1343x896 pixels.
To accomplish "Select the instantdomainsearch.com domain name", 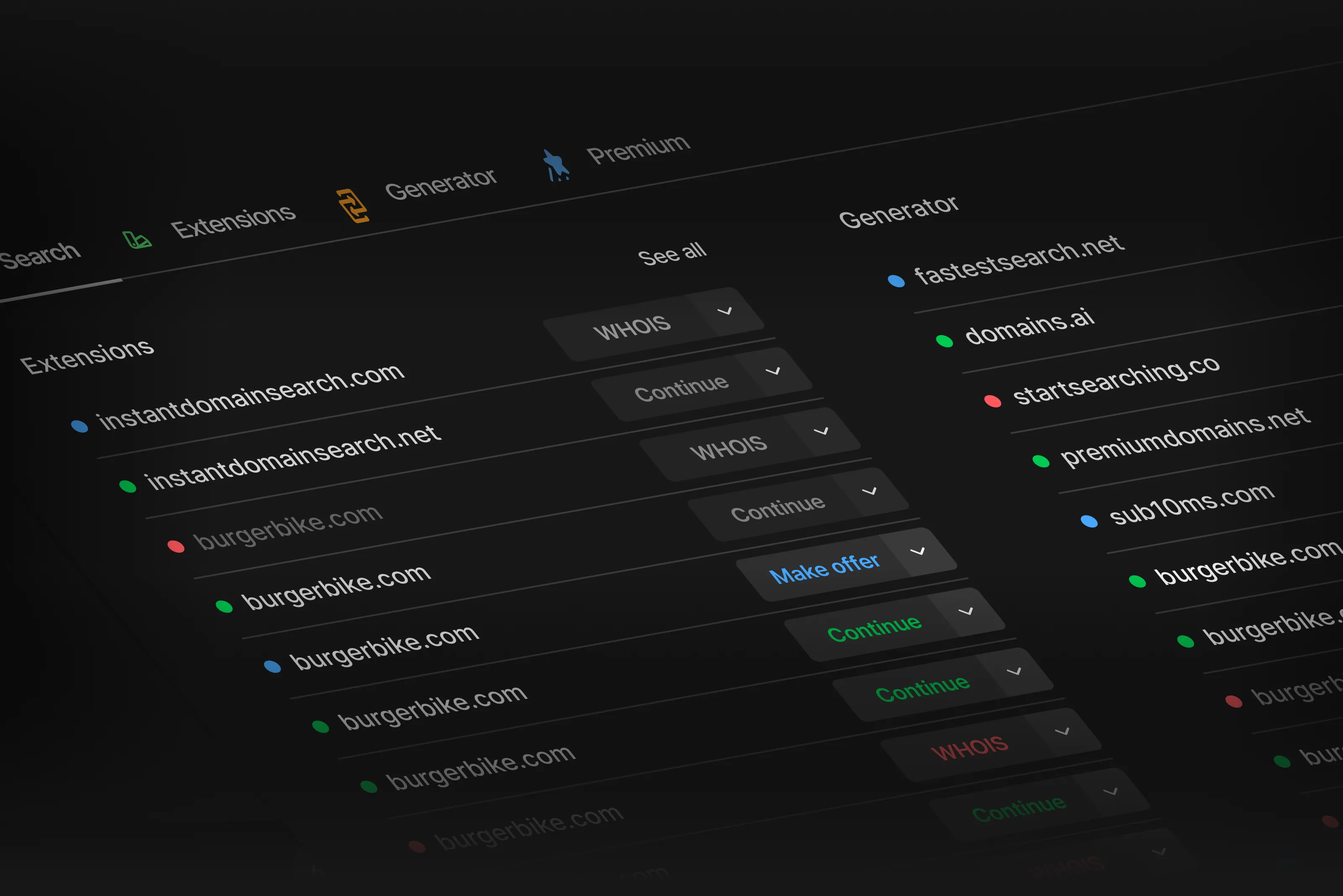I will [x=251, y=396].
